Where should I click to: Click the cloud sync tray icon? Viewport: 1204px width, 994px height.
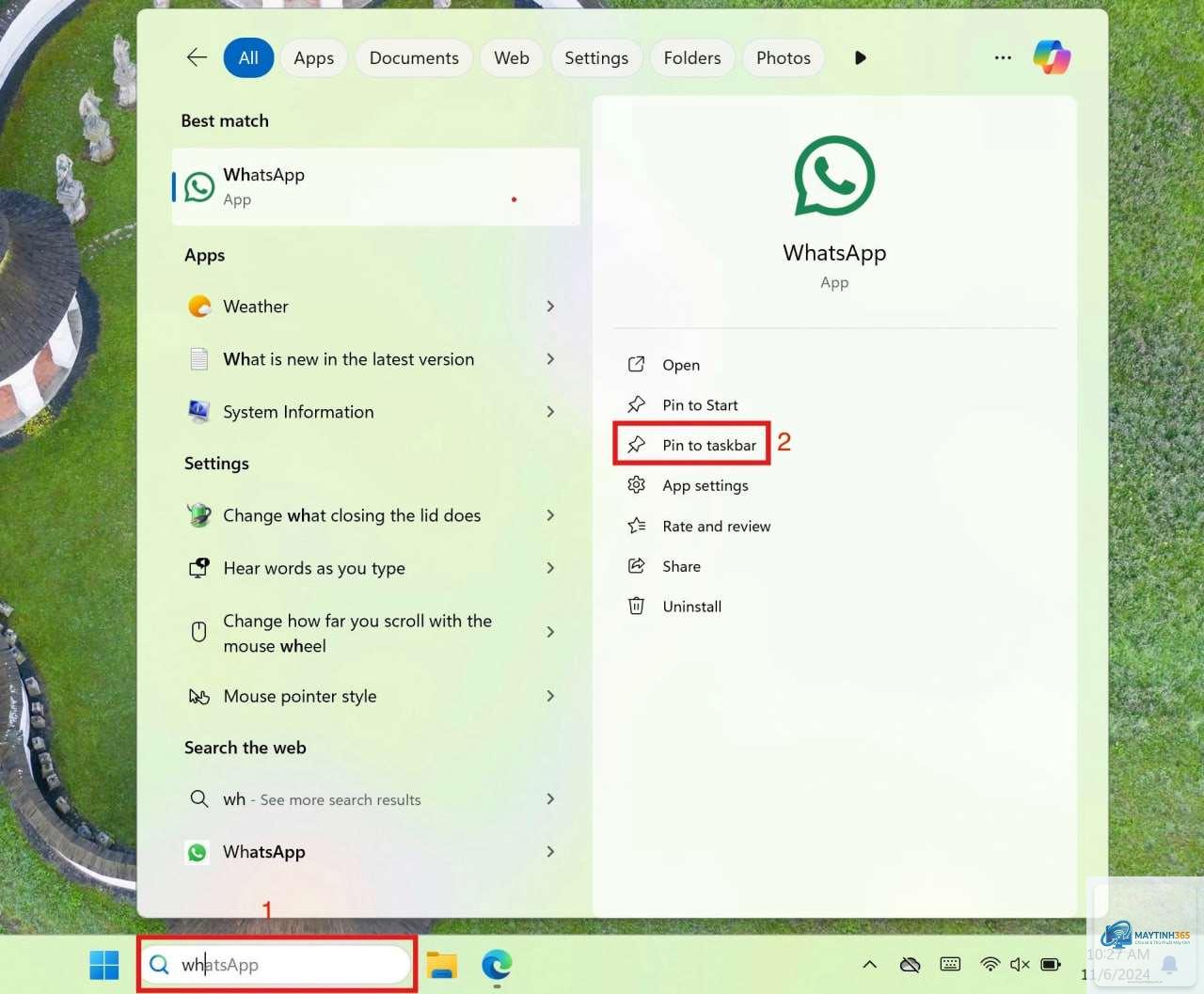910,965
